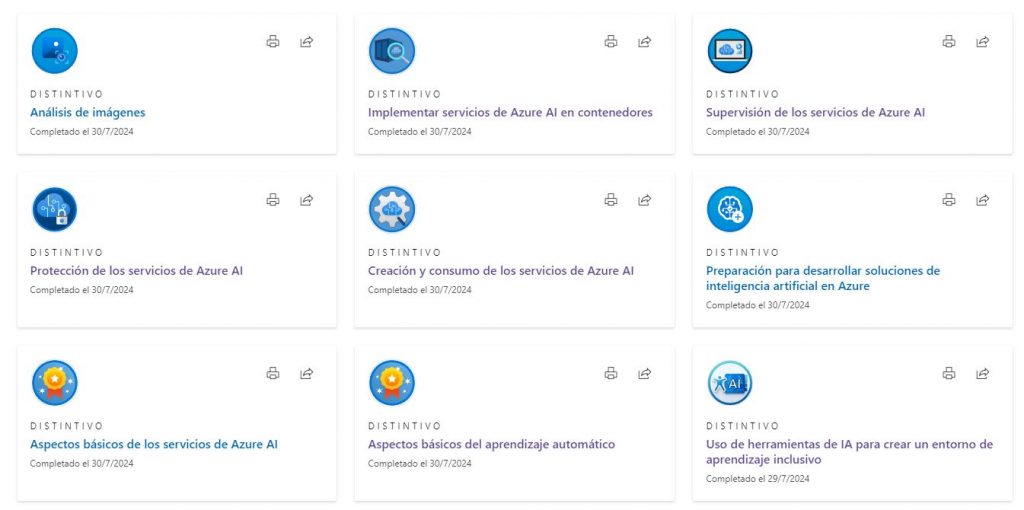
Task: Share the Análisis de imágenes badge
Action: point(307,42)
